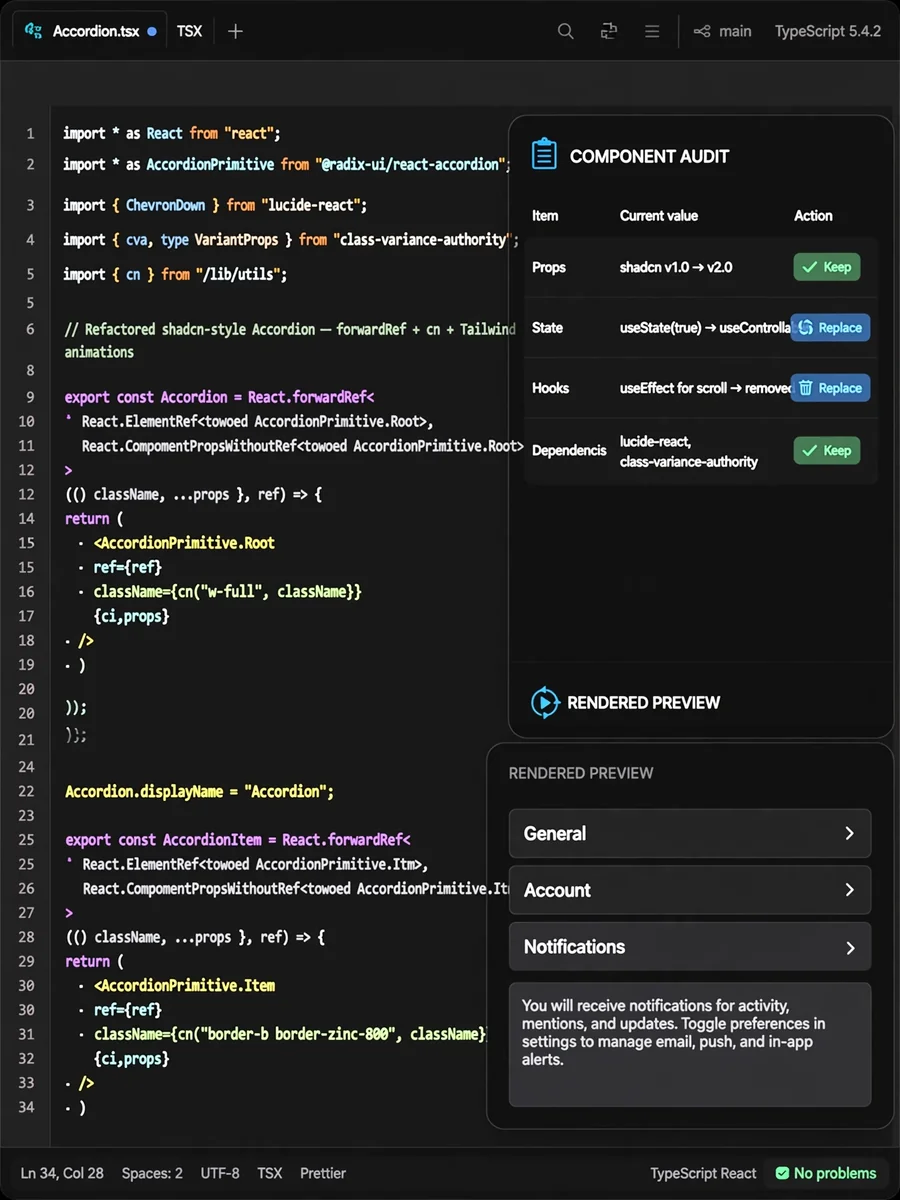Click the git branch icon
The width and height of the screenshot is (900, 1200).
tap(703, 31)
